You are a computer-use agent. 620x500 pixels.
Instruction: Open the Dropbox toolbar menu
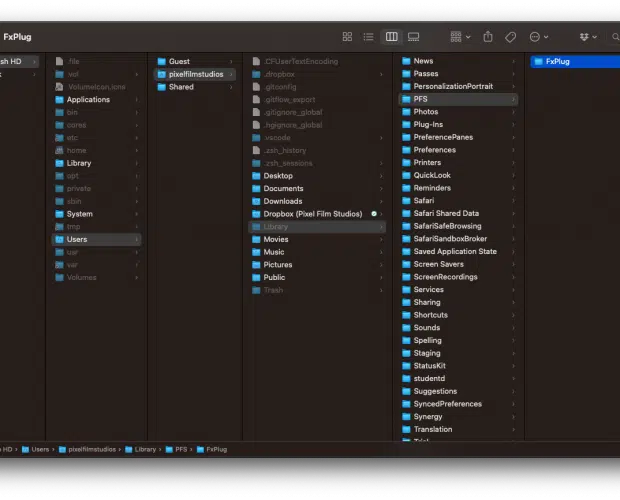[x=588, y=37]
